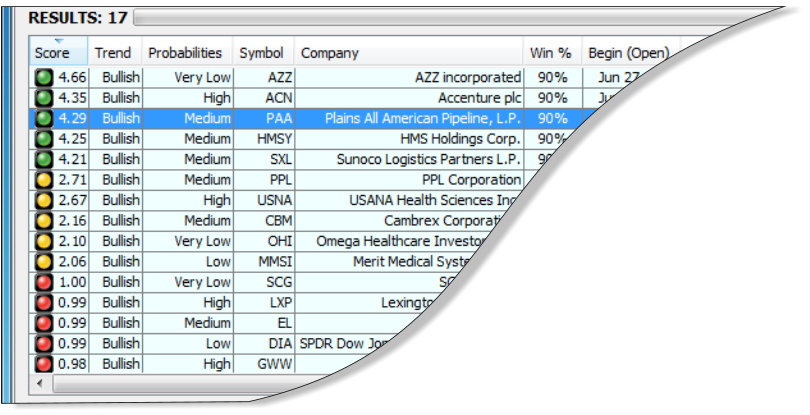
Task: Click the red indicator beside score 1.00
Action: 44,282
